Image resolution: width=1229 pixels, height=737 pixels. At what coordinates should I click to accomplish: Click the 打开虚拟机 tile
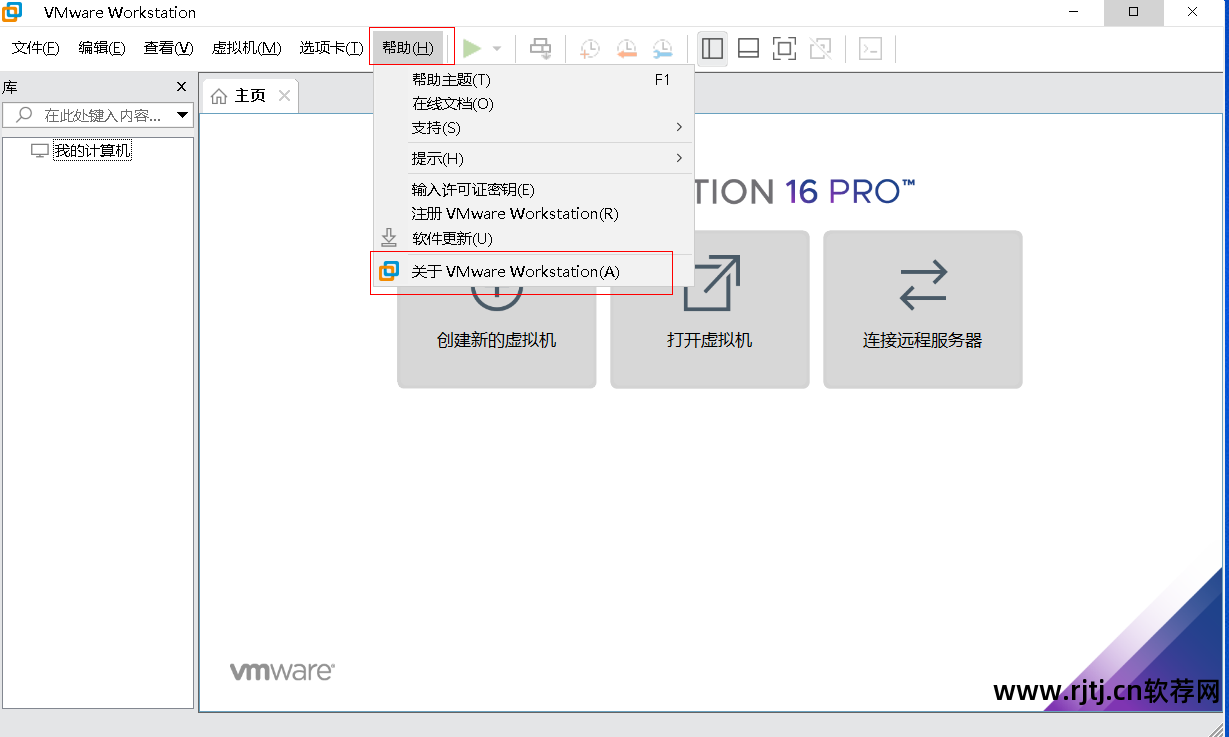(710, 309)
